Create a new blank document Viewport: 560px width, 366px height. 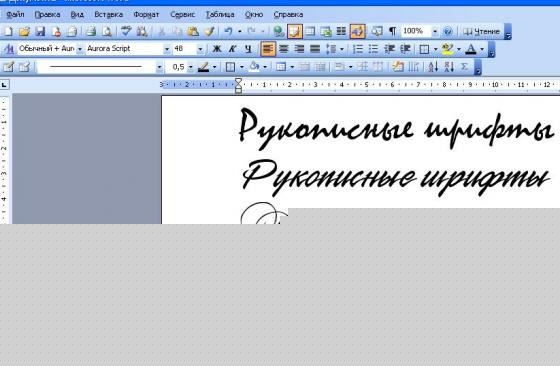pyautogui.click(x=8, y=31)
